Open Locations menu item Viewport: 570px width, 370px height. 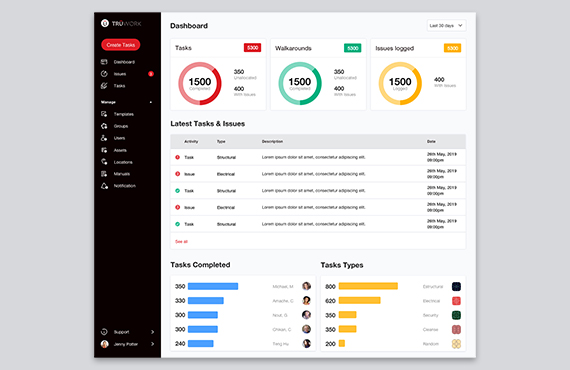(x=123, y=162)
